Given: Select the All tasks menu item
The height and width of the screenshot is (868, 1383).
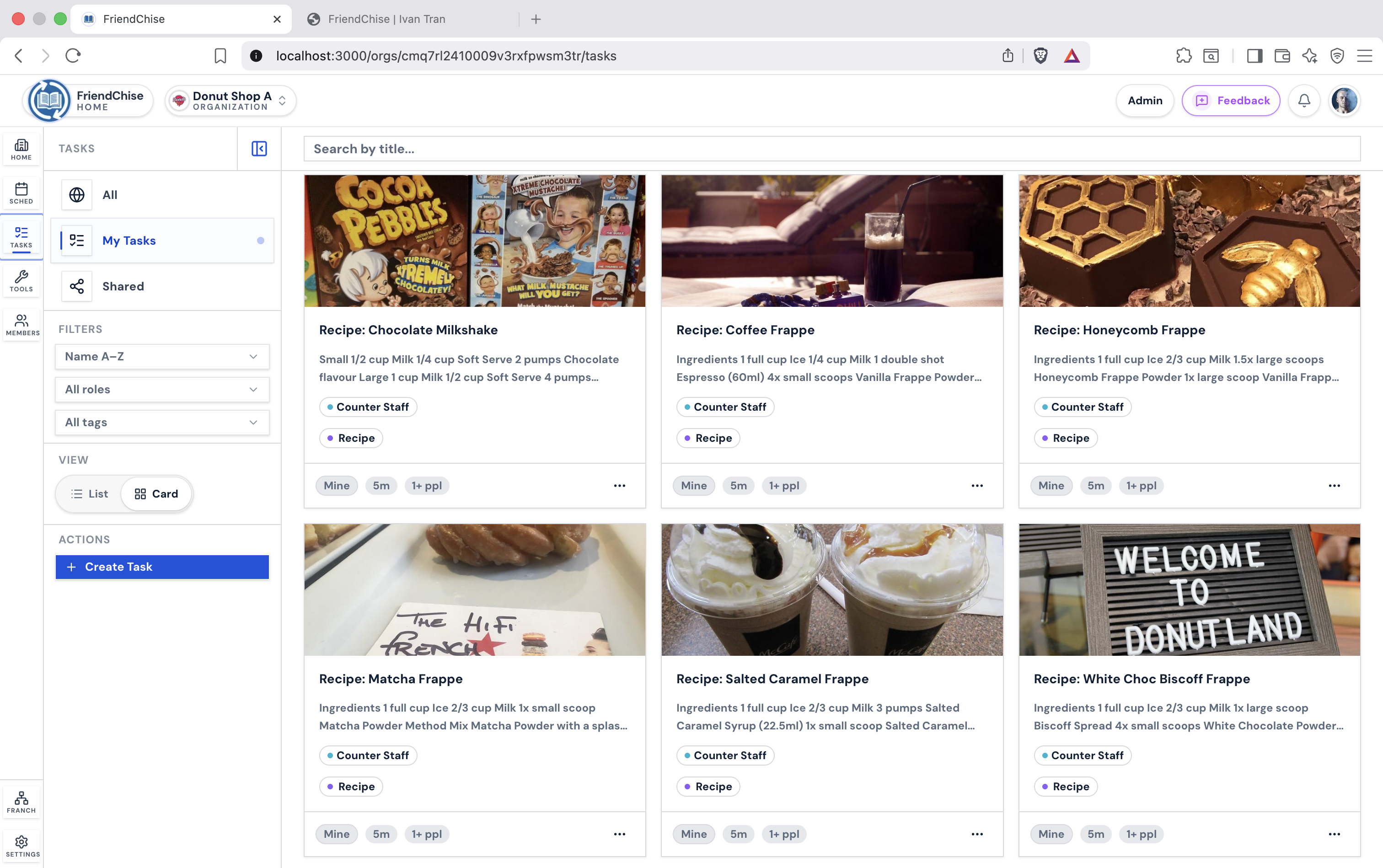Looking at the screenshot, I should pyautogui.click(x=162, y=195).
